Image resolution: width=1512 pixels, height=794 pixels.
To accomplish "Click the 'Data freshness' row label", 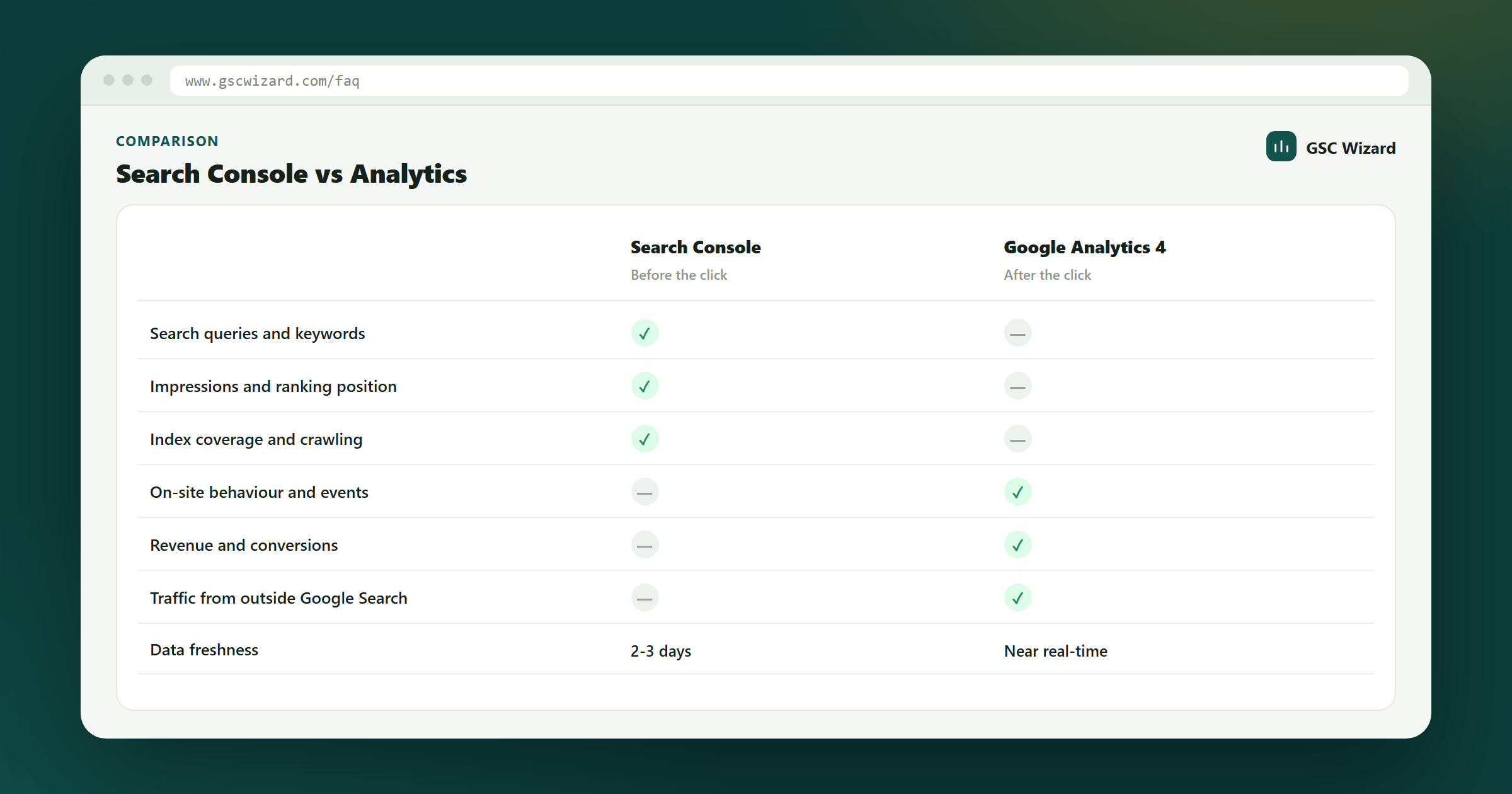I will 204,650.
